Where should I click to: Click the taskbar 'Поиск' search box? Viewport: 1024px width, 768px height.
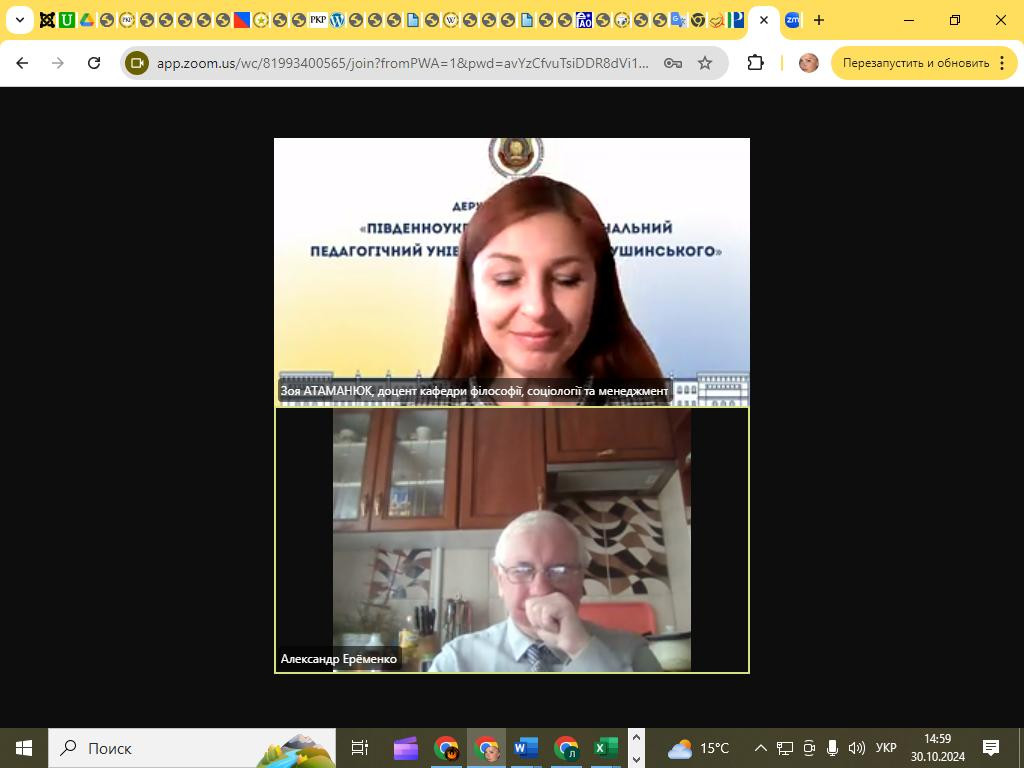coord(192,748)
